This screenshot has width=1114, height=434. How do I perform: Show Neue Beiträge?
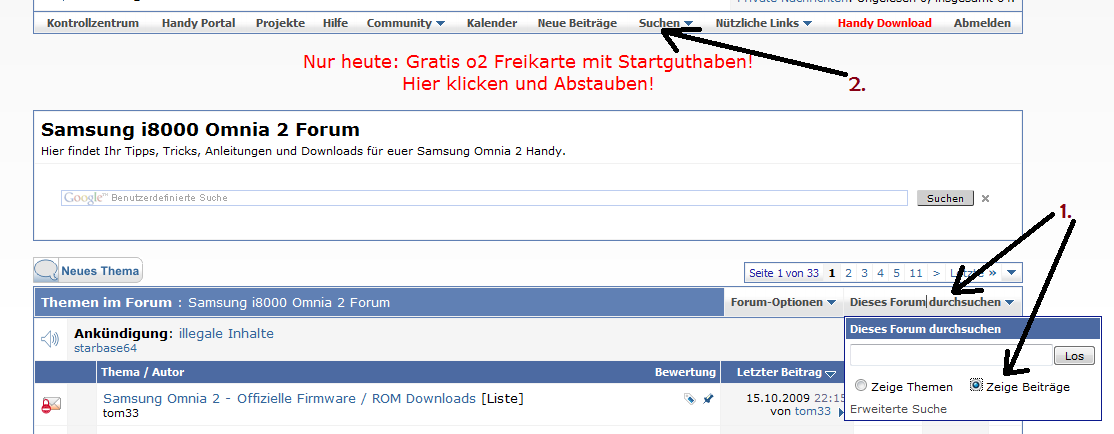[x=577, y=23]
